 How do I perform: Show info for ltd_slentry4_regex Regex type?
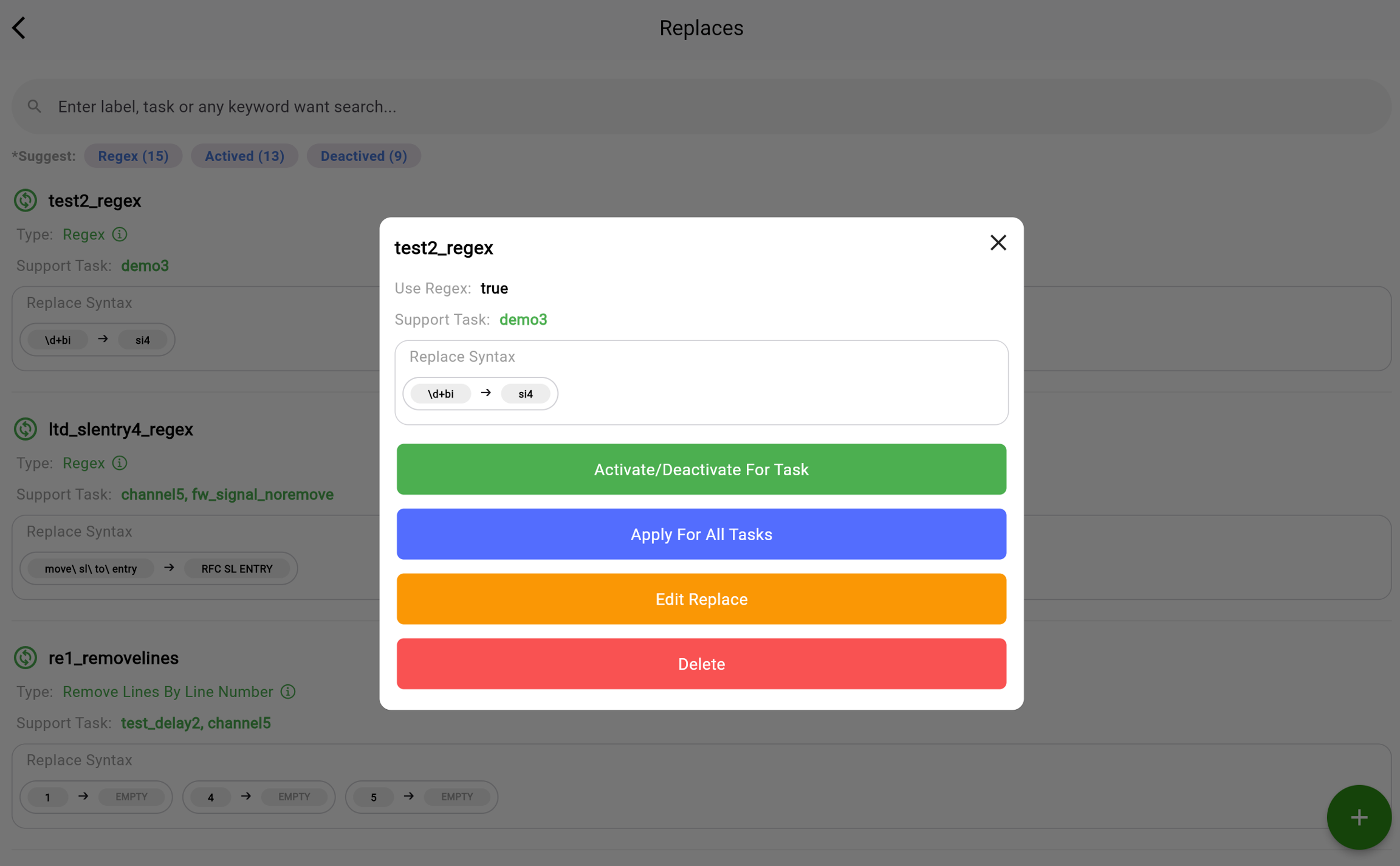(x=120, y=463)
